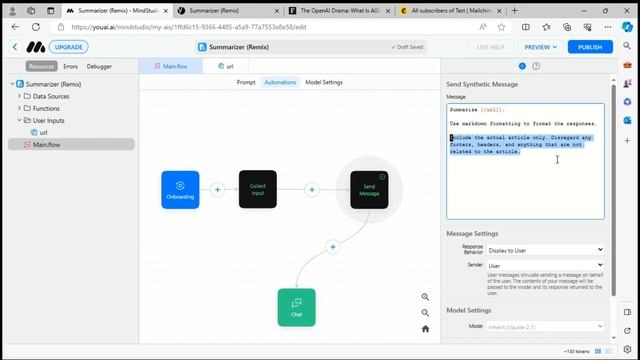Open Response Behavior dropdown
Image resolution: width=640 pixels, height=360 pixels.
[545, 250]
